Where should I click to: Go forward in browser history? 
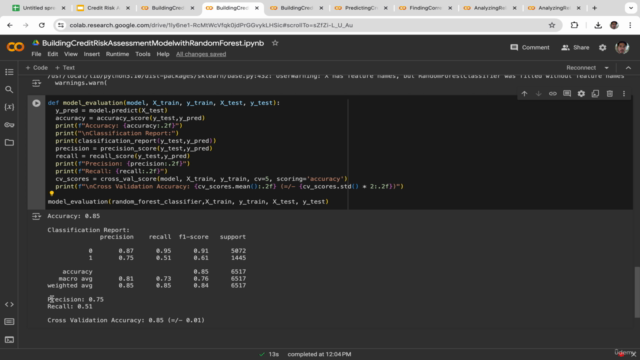tap(26, 25)
